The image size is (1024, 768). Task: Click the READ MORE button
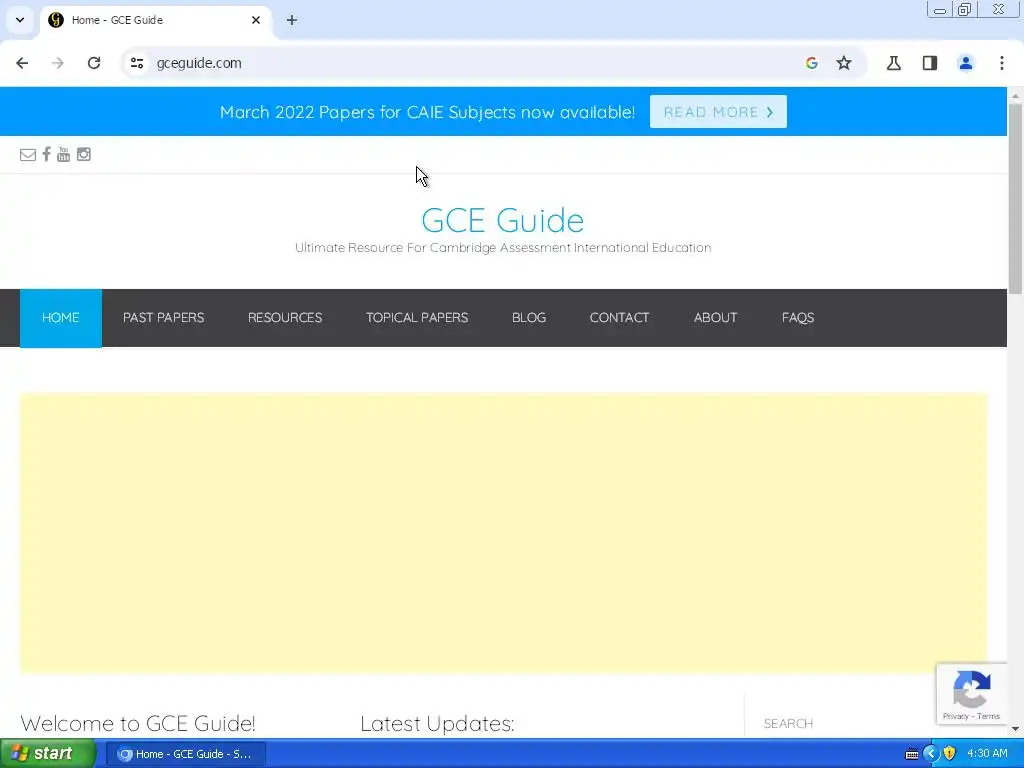pos(718,112)
